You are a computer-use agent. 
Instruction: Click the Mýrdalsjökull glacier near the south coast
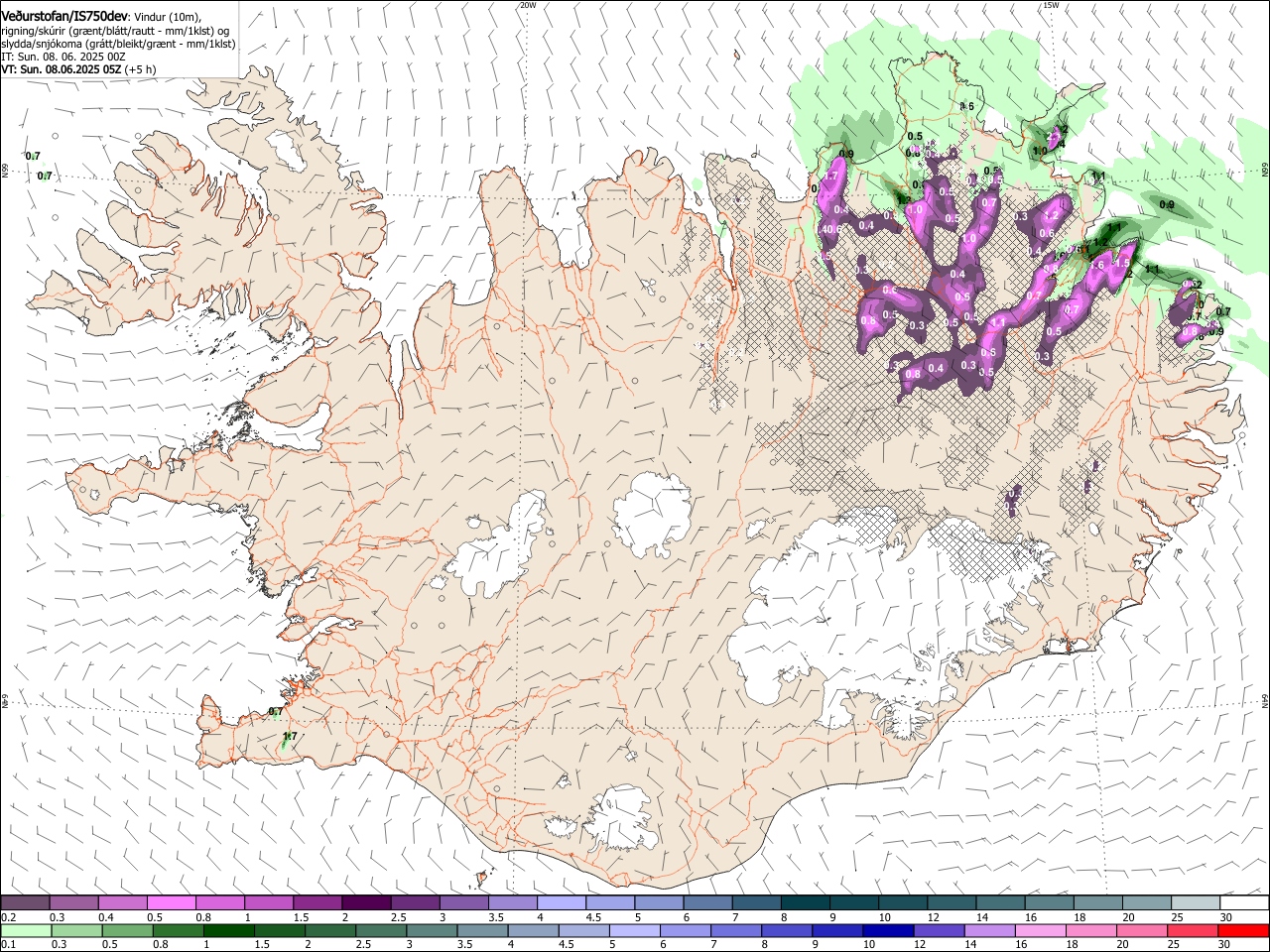pos(620,821)
